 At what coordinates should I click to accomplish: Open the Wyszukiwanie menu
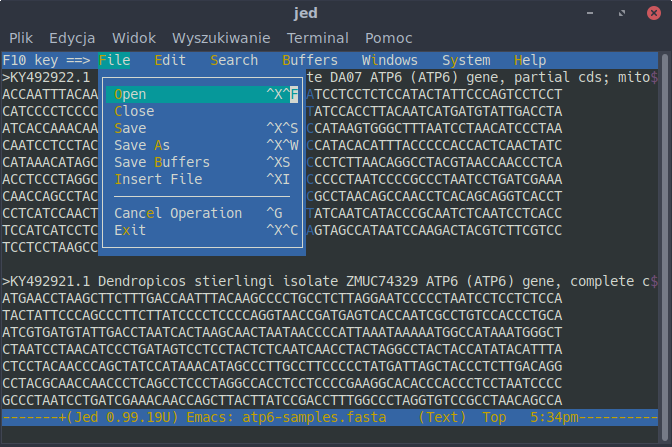pyautogui.click(x=221, y=38)
